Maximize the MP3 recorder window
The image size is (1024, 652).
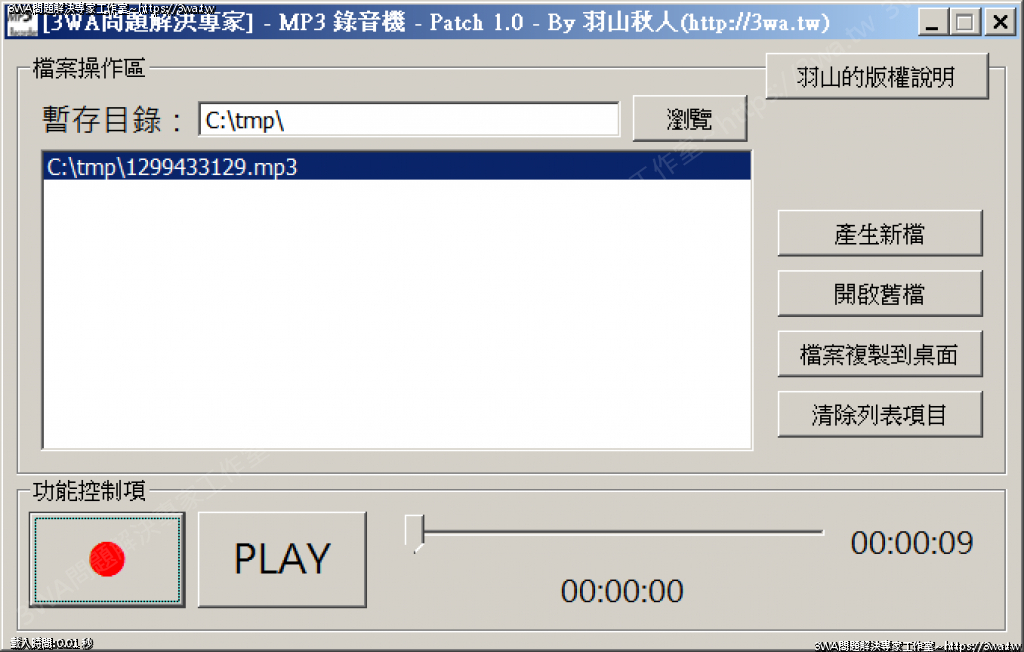click(x=965, y=23)
